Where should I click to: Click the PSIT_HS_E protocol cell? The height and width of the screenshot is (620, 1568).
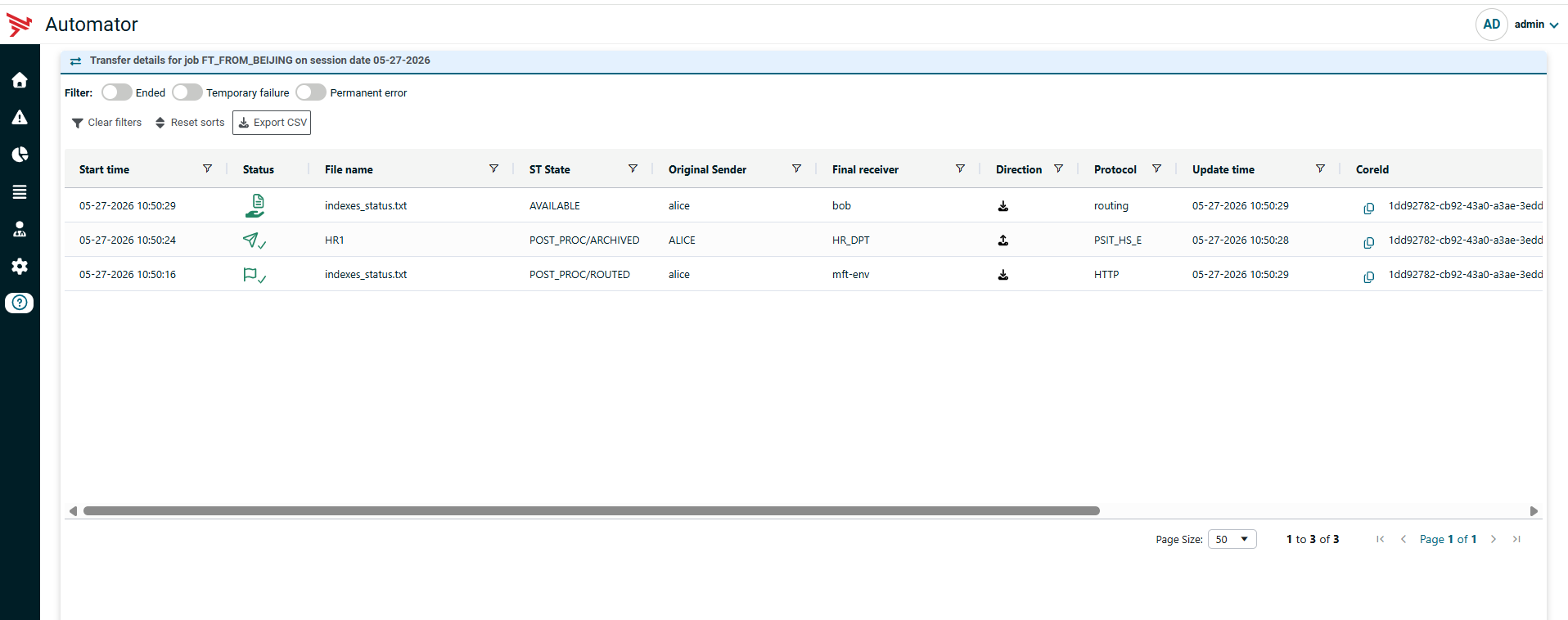pos(1118,240)
